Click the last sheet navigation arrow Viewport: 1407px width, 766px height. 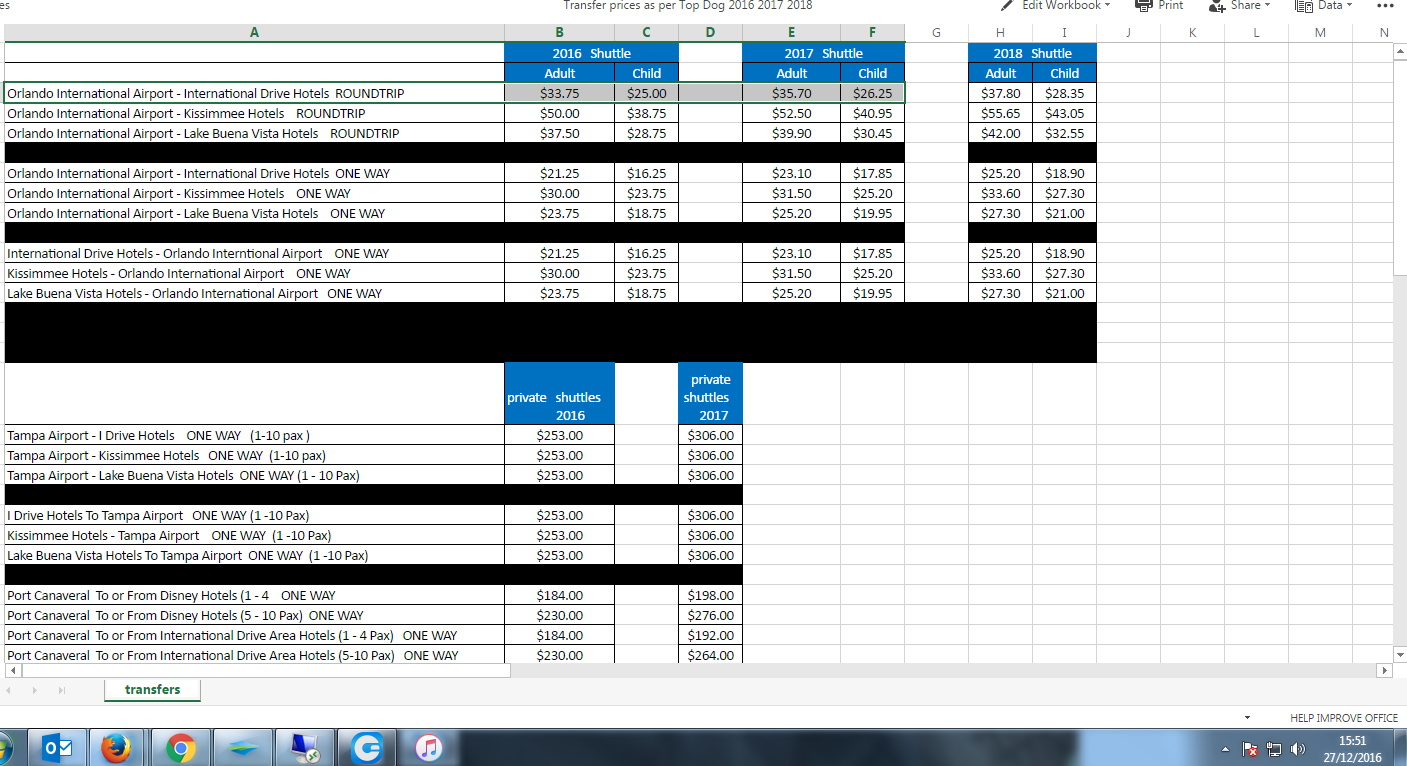(62, 691)
